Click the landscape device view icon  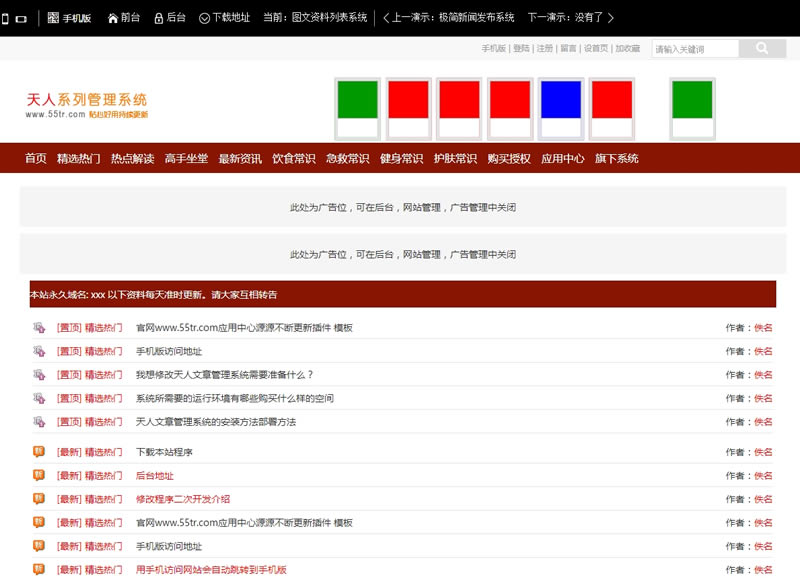click(x=21, y=18)
